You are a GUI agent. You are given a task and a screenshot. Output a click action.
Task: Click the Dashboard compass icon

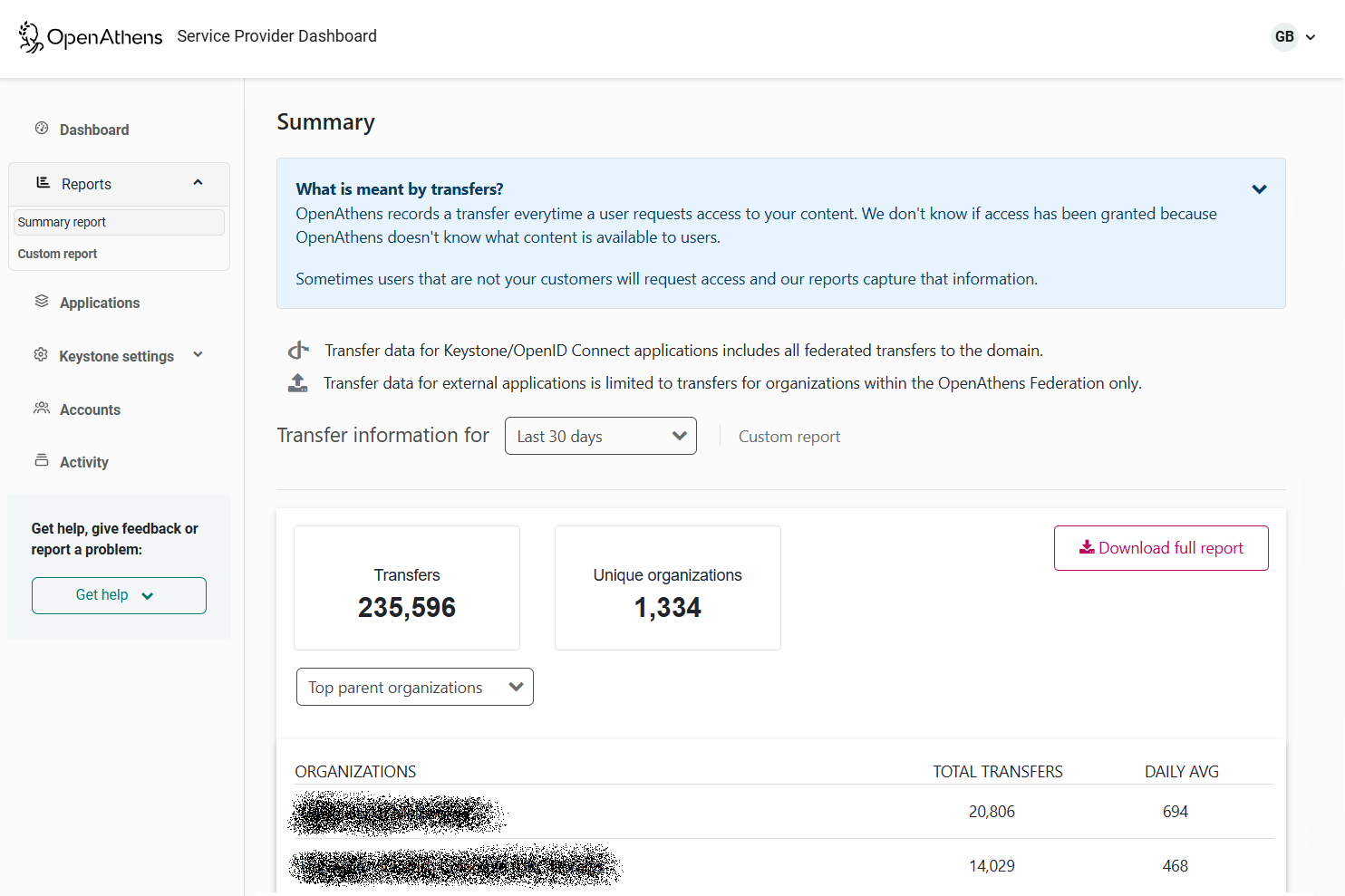(42, 129)
